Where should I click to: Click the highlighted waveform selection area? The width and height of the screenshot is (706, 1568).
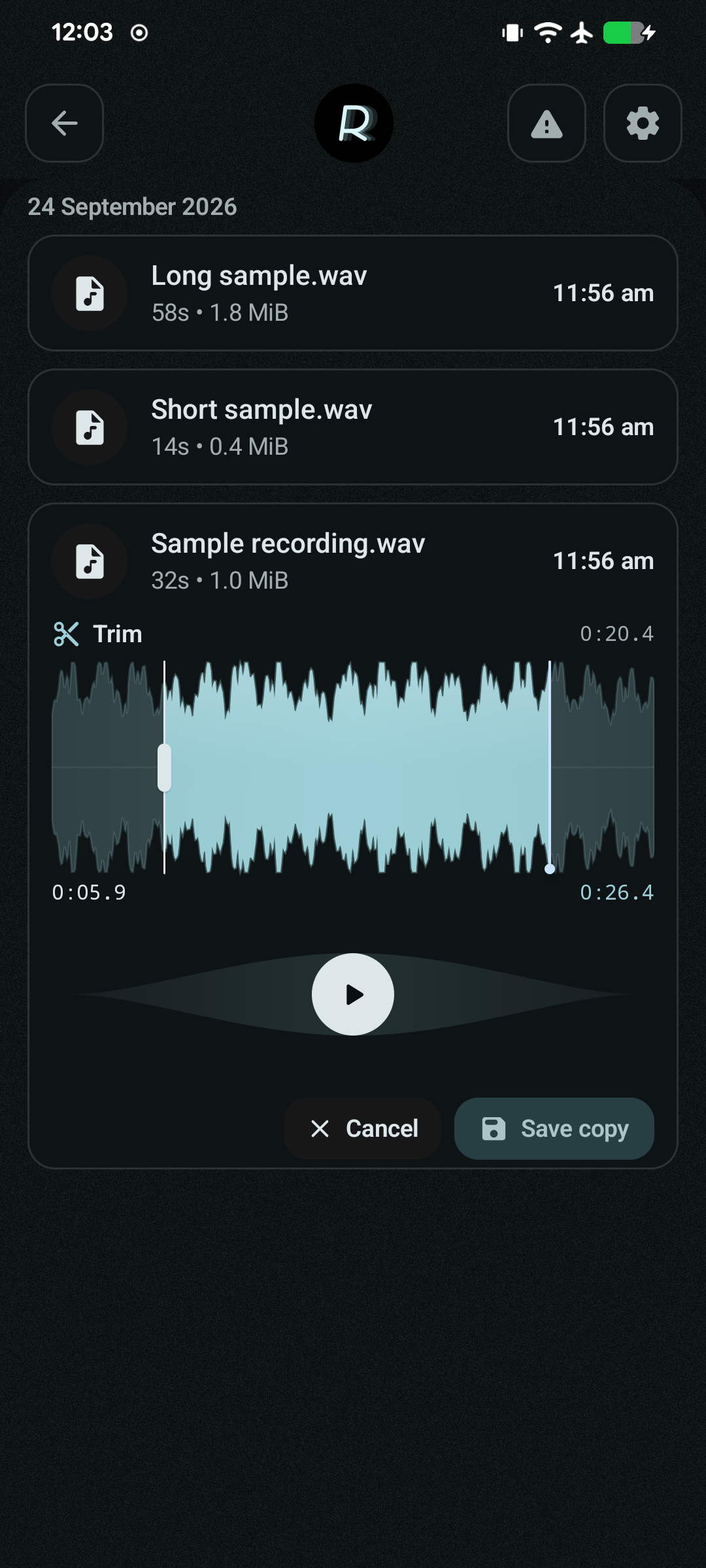coord(357,767)
